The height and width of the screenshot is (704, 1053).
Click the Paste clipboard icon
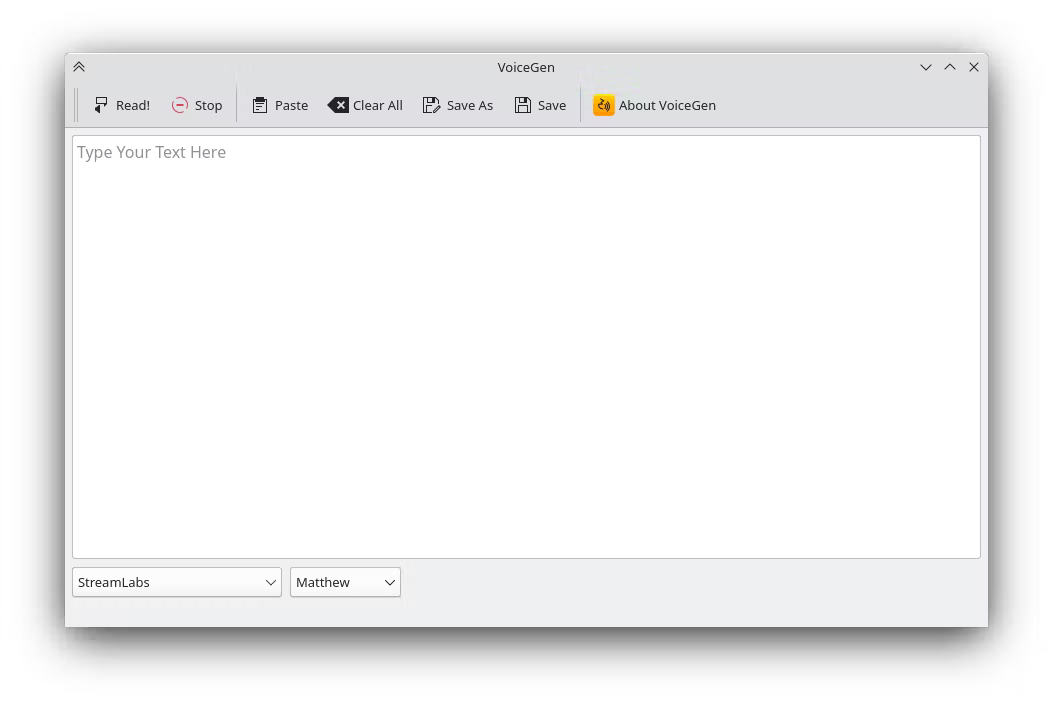pyautogui.click(x=260, y=105)
